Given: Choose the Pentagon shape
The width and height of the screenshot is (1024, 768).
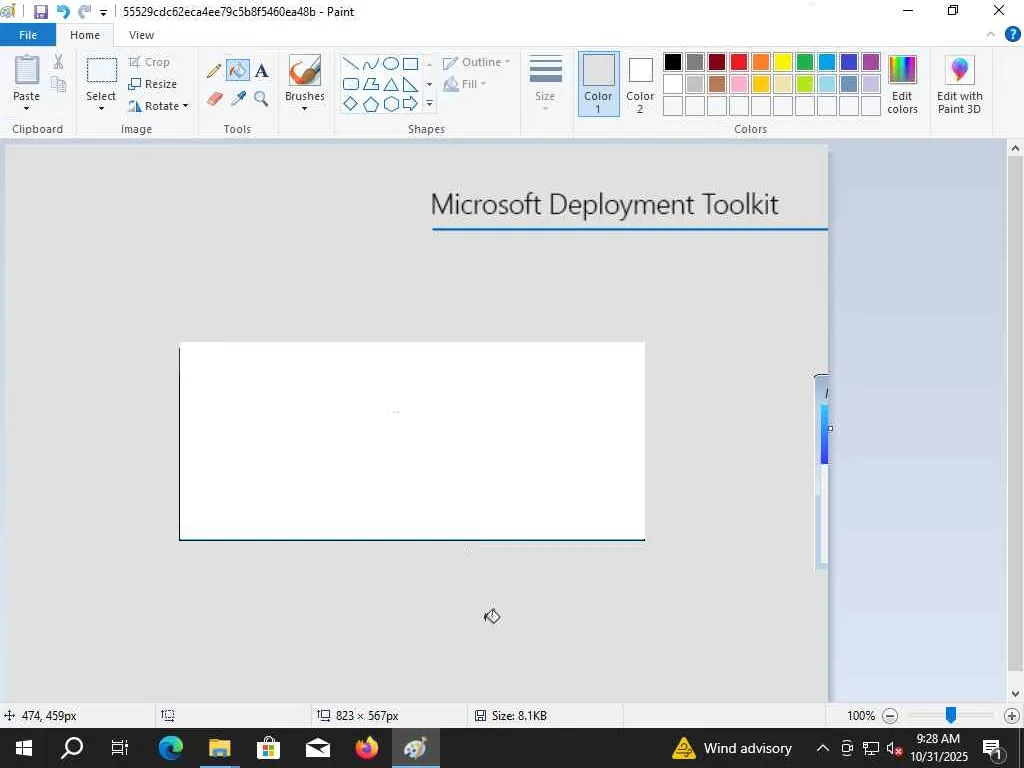Looking at the screenshot, I should coord(371,103).
